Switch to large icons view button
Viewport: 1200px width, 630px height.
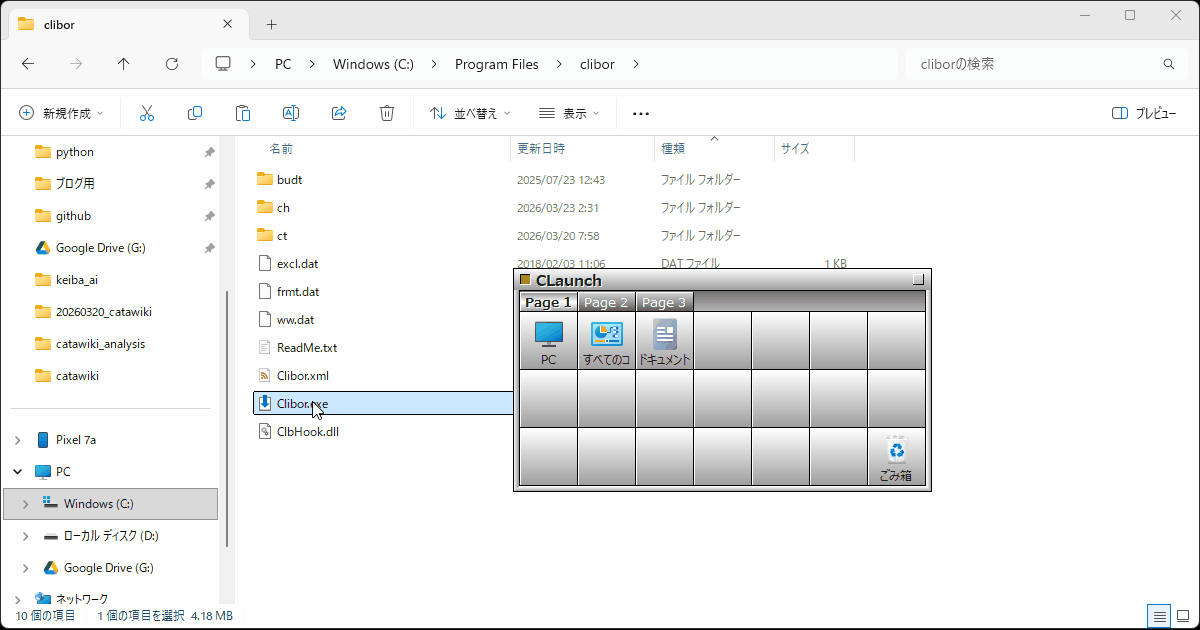point(1182,615)
